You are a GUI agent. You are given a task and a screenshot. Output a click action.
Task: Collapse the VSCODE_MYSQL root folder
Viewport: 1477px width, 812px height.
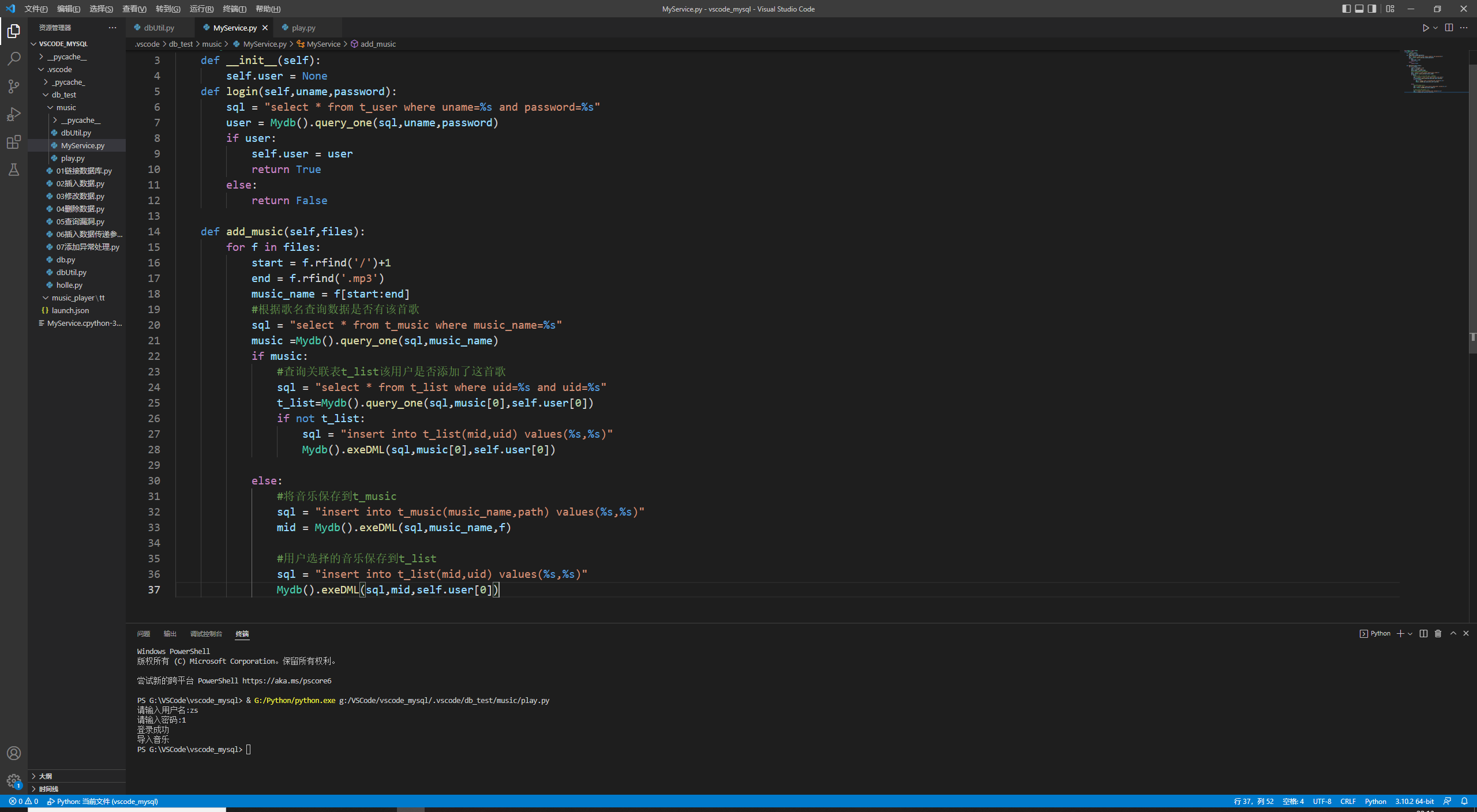pyautogui.click(x=77, y=44)
